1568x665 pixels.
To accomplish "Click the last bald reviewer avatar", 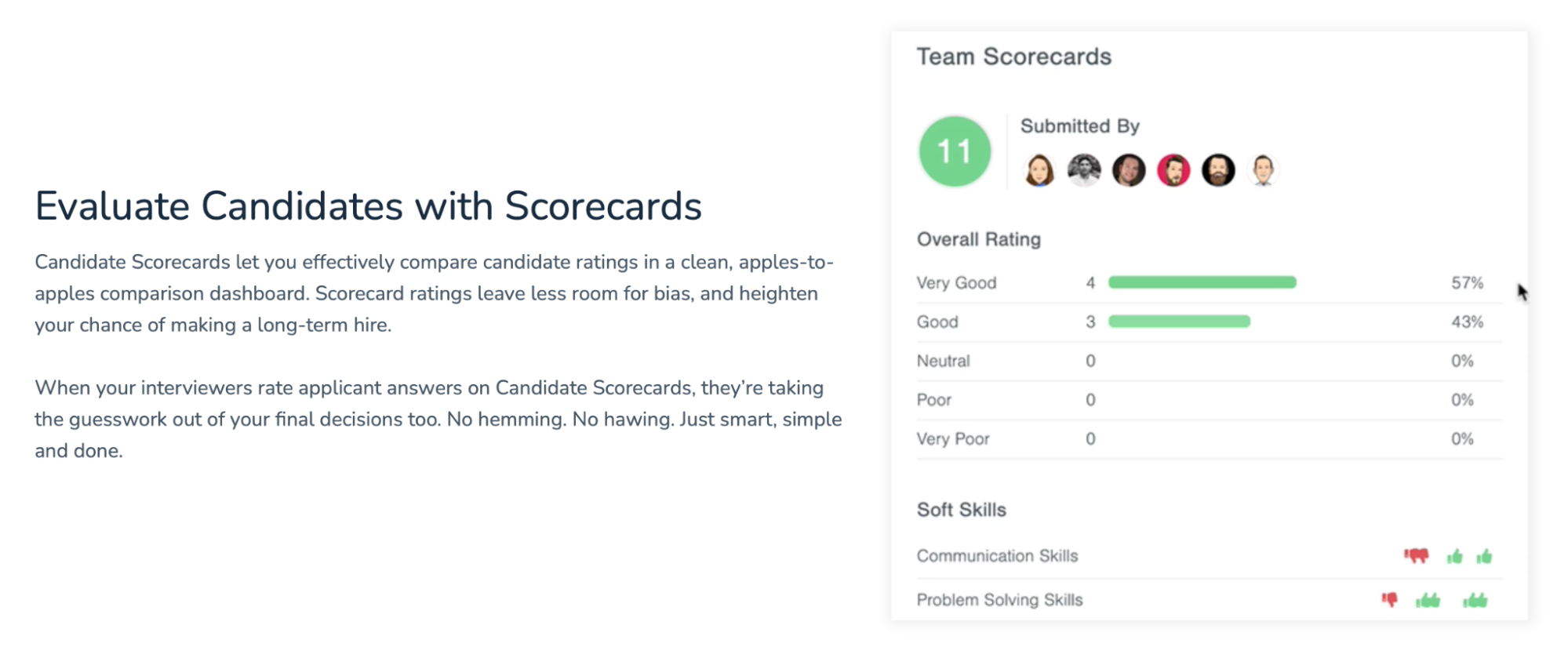I will pos(1263,170).
